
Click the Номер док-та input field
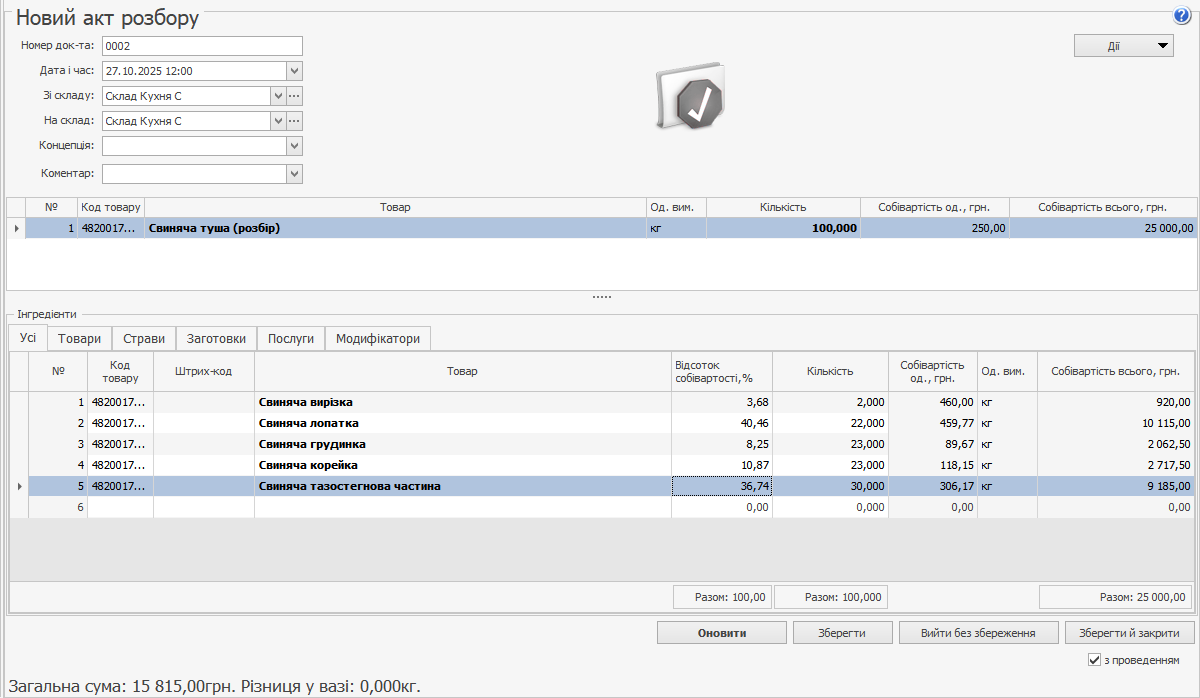[201, 46]
